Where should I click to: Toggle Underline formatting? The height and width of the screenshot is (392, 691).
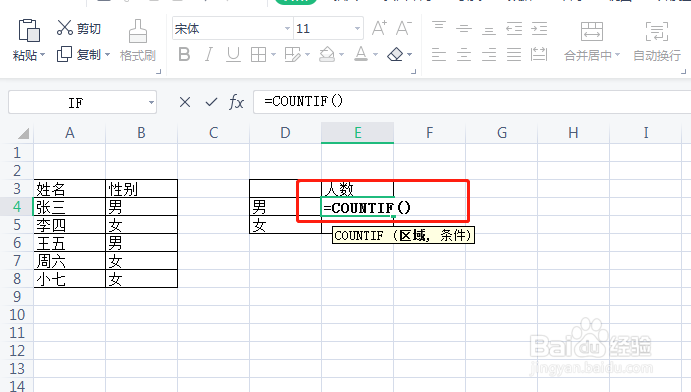coord(233,55)
